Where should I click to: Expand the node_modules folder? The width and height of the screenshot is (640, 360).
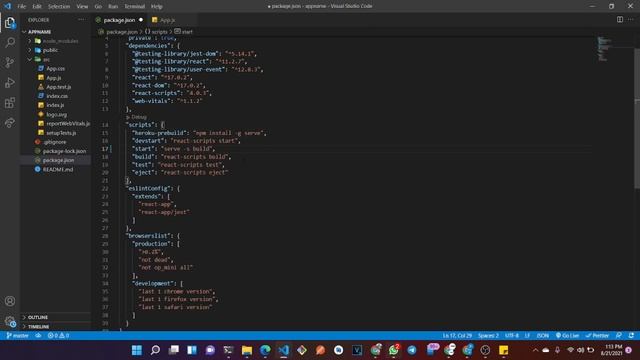(x=60, y=41)
